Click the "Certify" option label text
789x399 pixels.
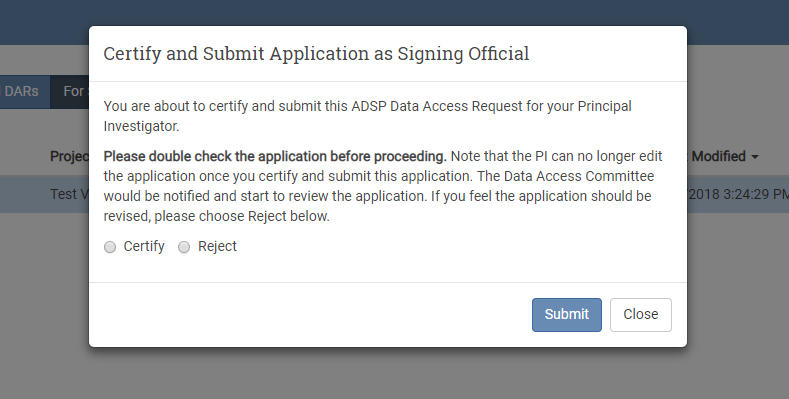[x=144, y=247]
